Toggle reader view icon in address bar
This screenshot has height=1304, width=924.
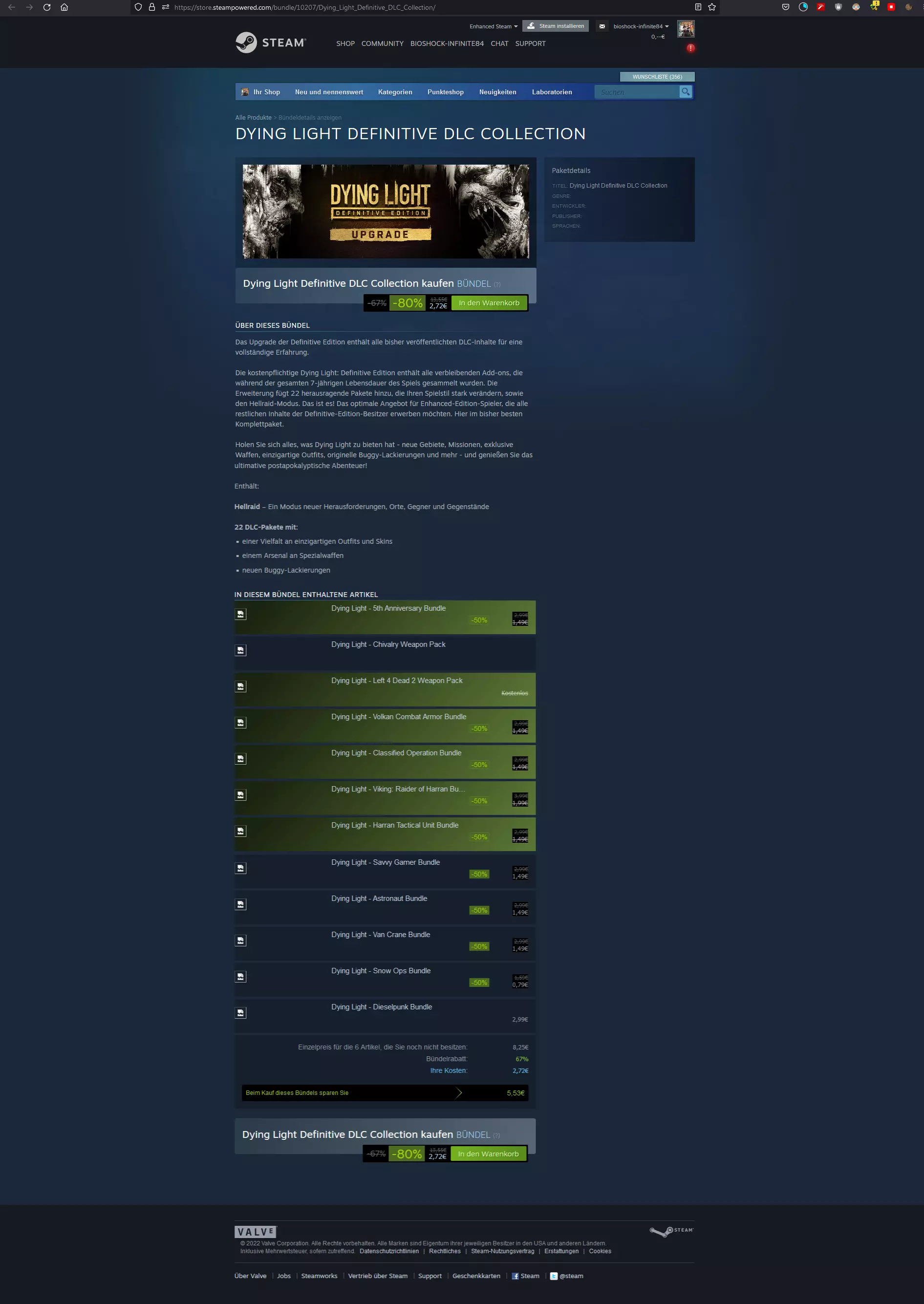[x=698, y=7]
